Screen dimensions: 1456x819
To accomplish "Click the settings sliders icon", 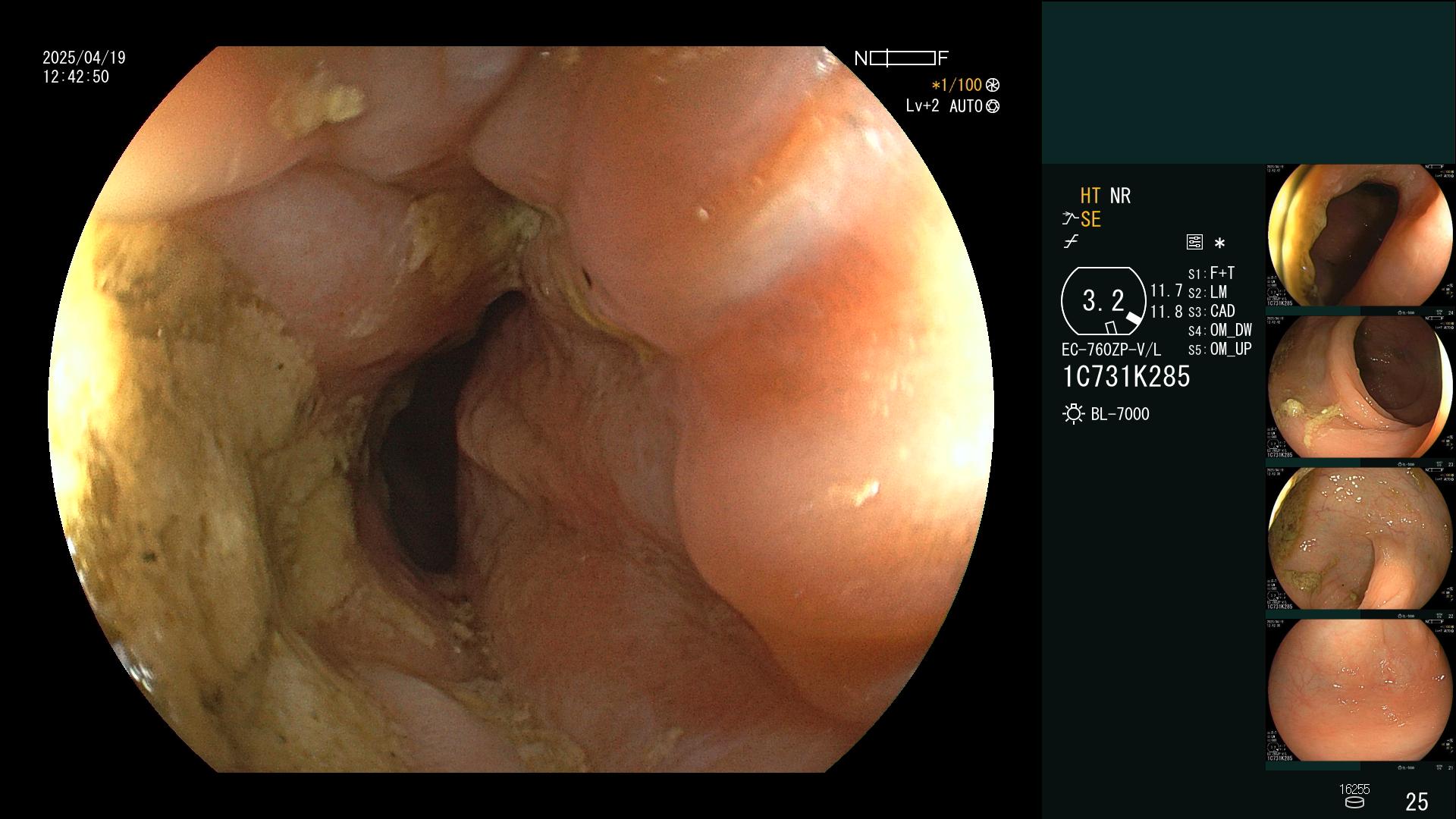I will [x=1194, y=242].
